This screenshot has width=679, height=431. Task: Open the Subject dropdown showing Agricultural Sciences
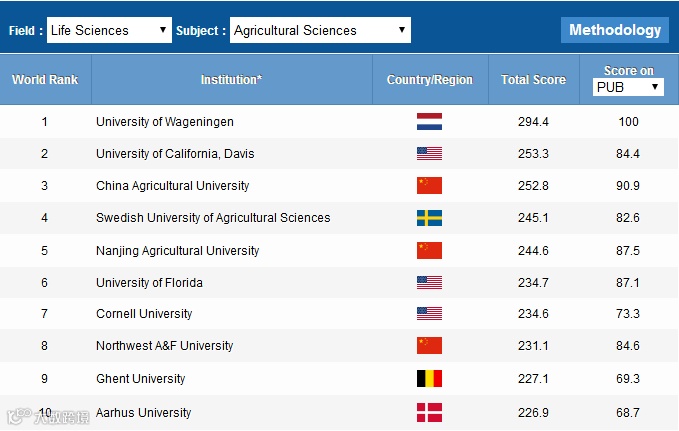[x=319, y=30]
